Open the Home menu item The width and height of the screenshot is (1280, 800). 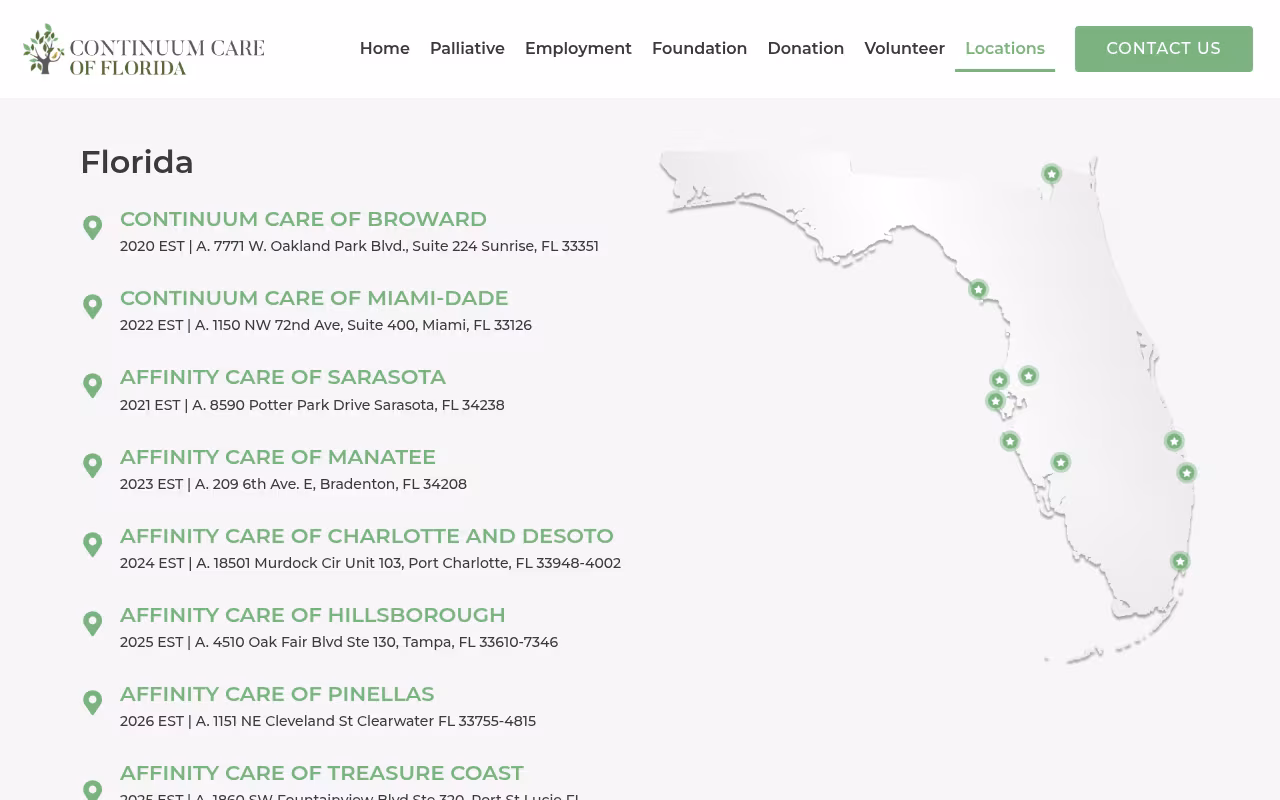(x=385, y=48)
